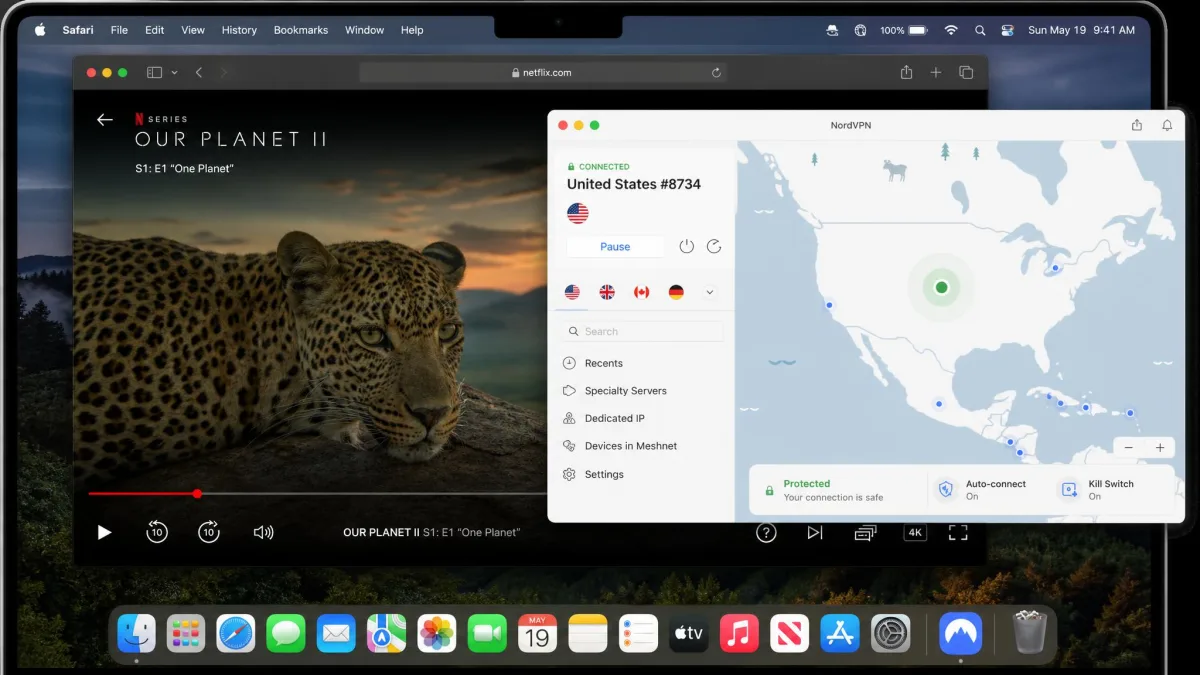Open the Netflix player help icon
This screenshot has width=1200, height=675.
pyautogui.click(x=766, y=533)
